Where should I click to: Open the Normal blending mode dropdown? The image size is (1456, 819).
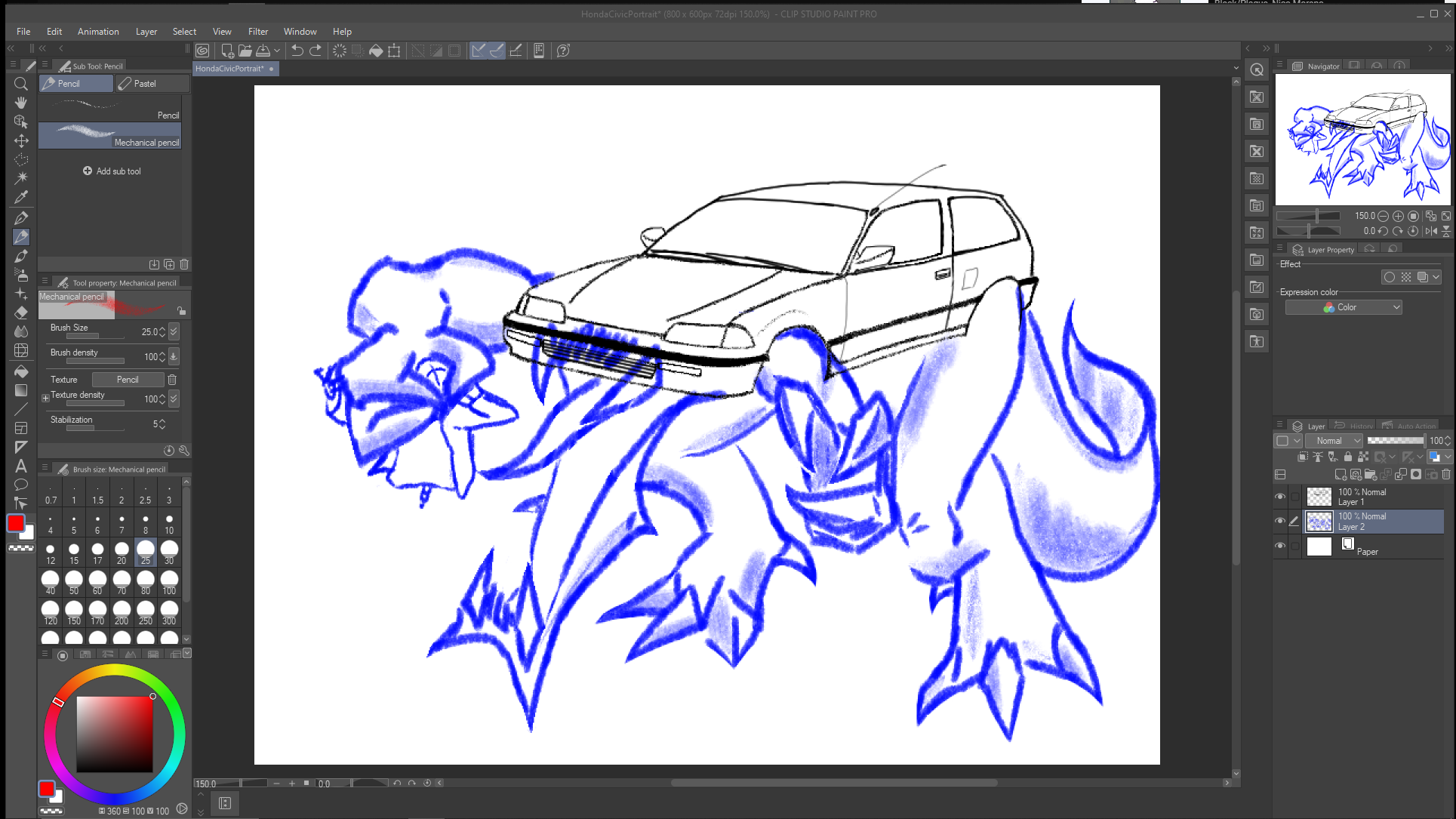coord(1334,441)
